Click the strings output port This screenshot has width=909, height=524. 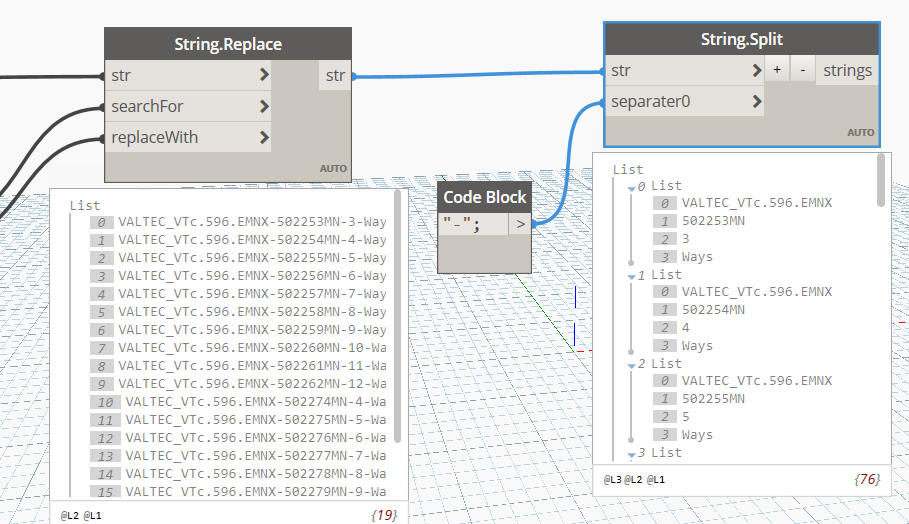[847, 70]
